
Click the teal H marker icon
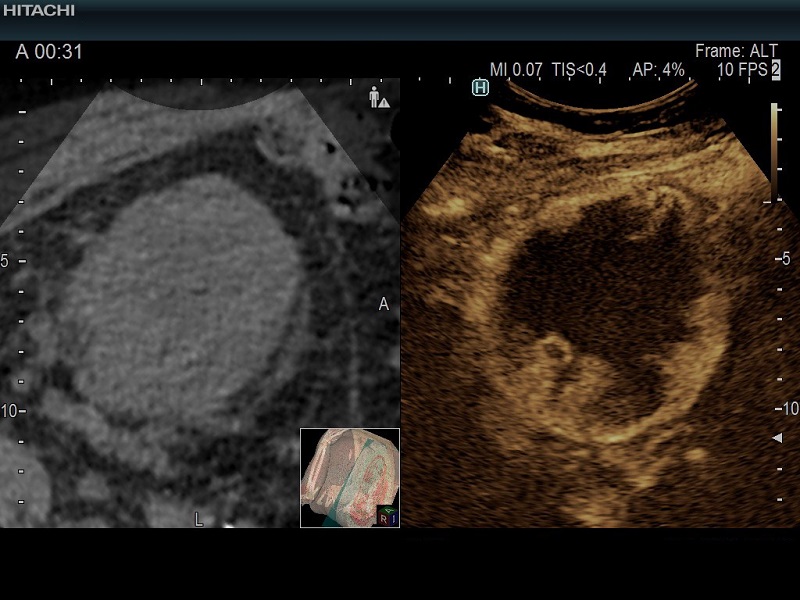480,88
